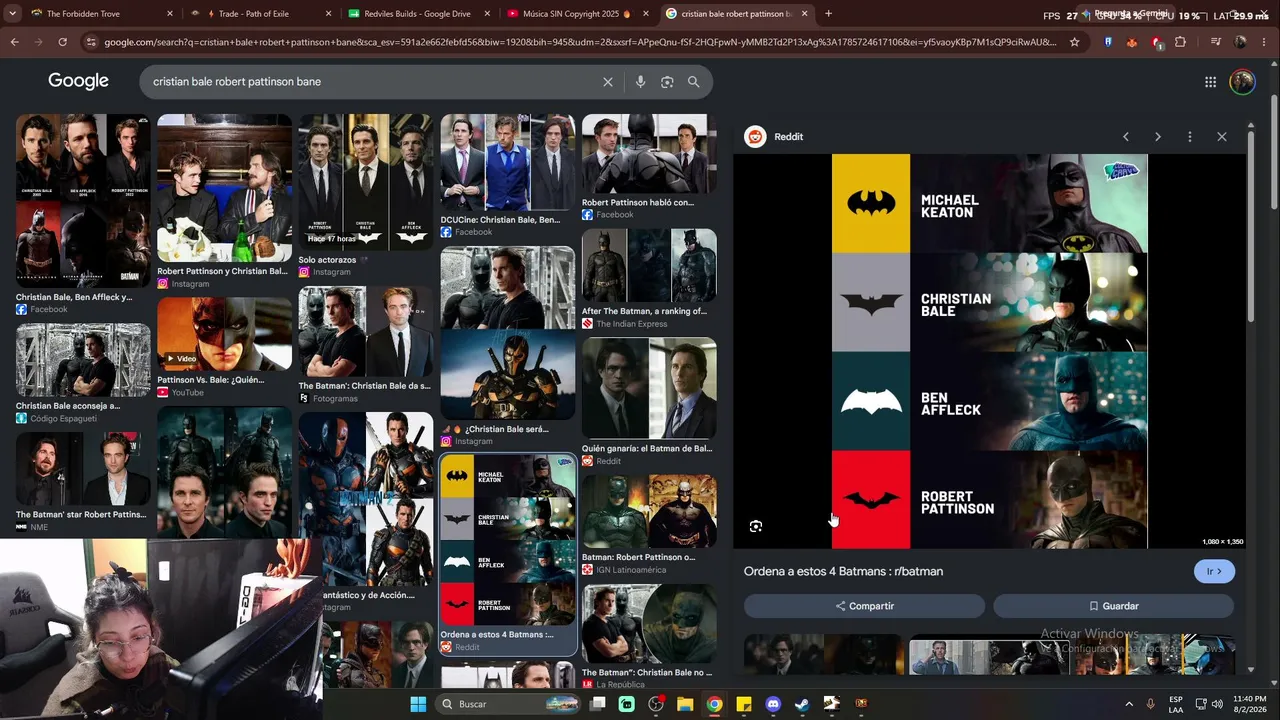1280x720 pixels.
Task: Open the Chrome three-dot menu
Action: (x=1265, y=42)
